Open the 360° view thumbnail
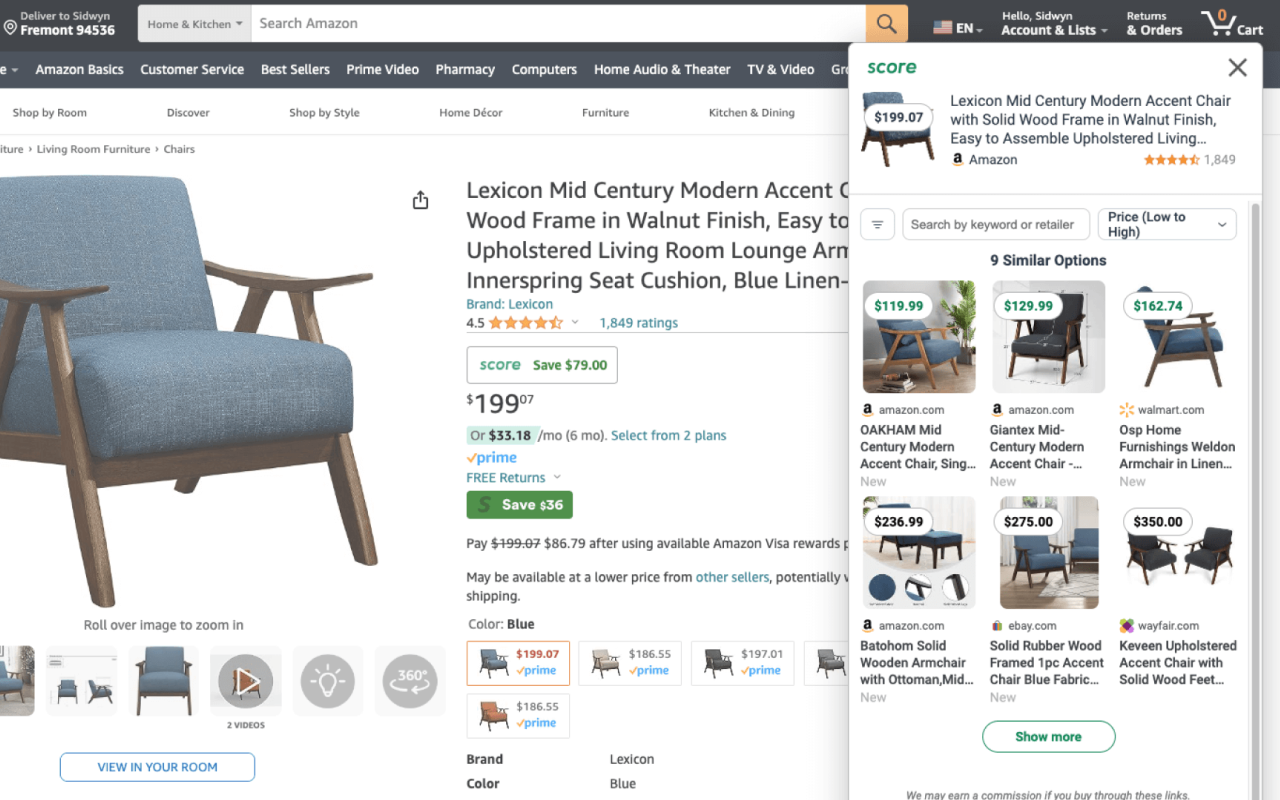The height and width of the screenshot is (800, 1280). click(410, 681)
